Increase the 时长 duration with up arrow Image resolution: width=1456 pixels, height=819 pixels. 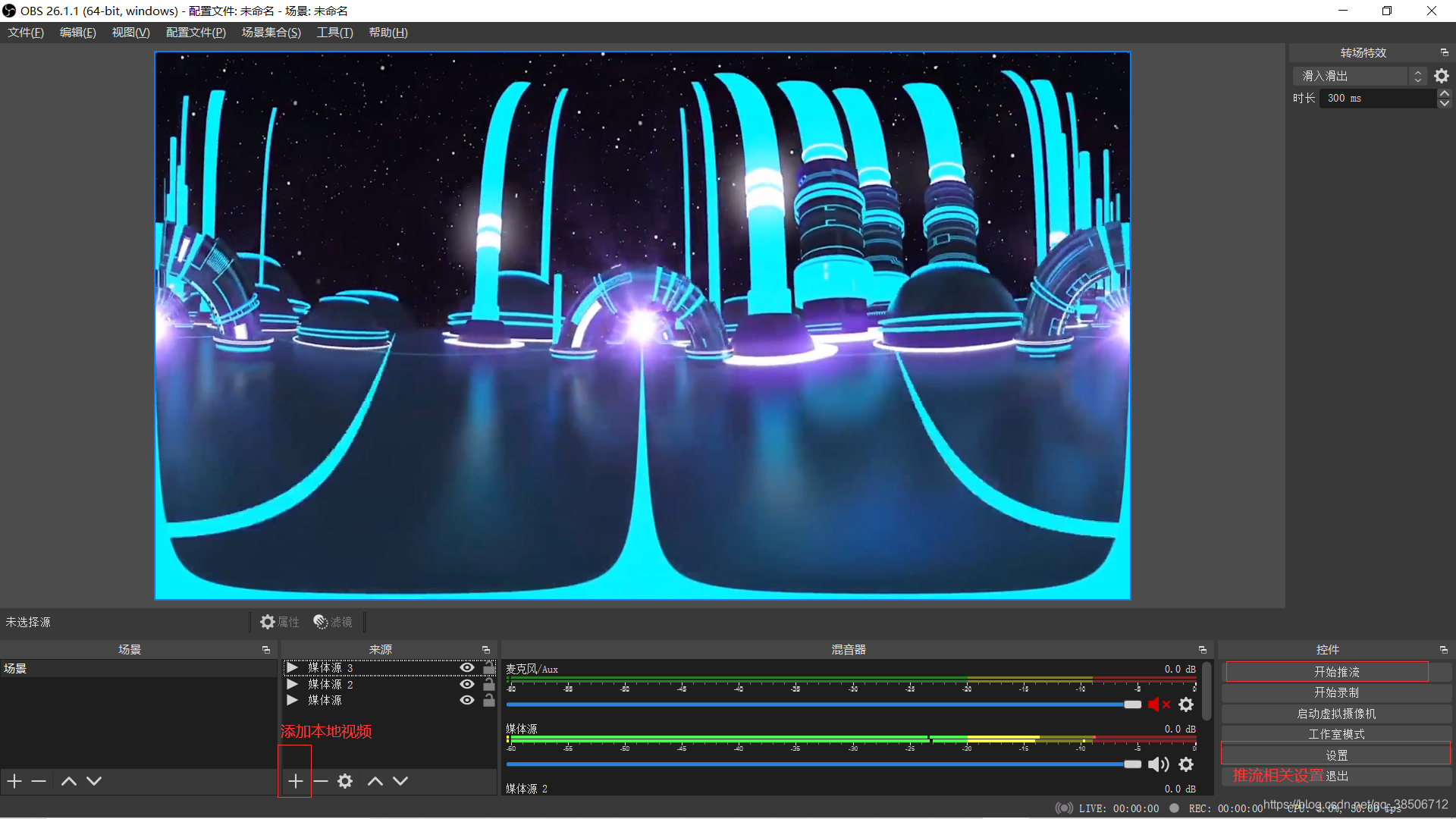click(x=1445, y=93)
